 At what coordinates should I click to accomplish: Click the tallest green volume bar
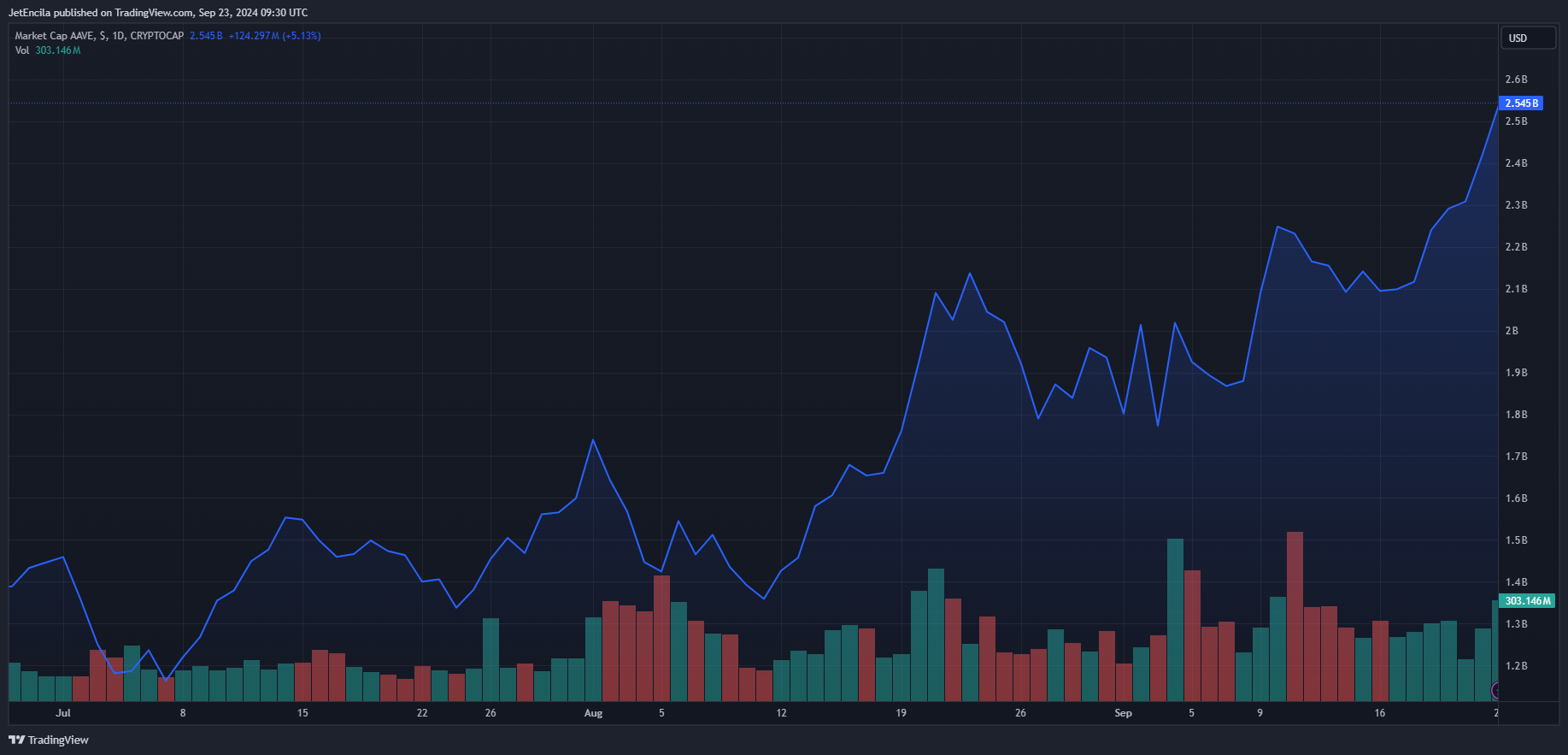(1175, 620)
